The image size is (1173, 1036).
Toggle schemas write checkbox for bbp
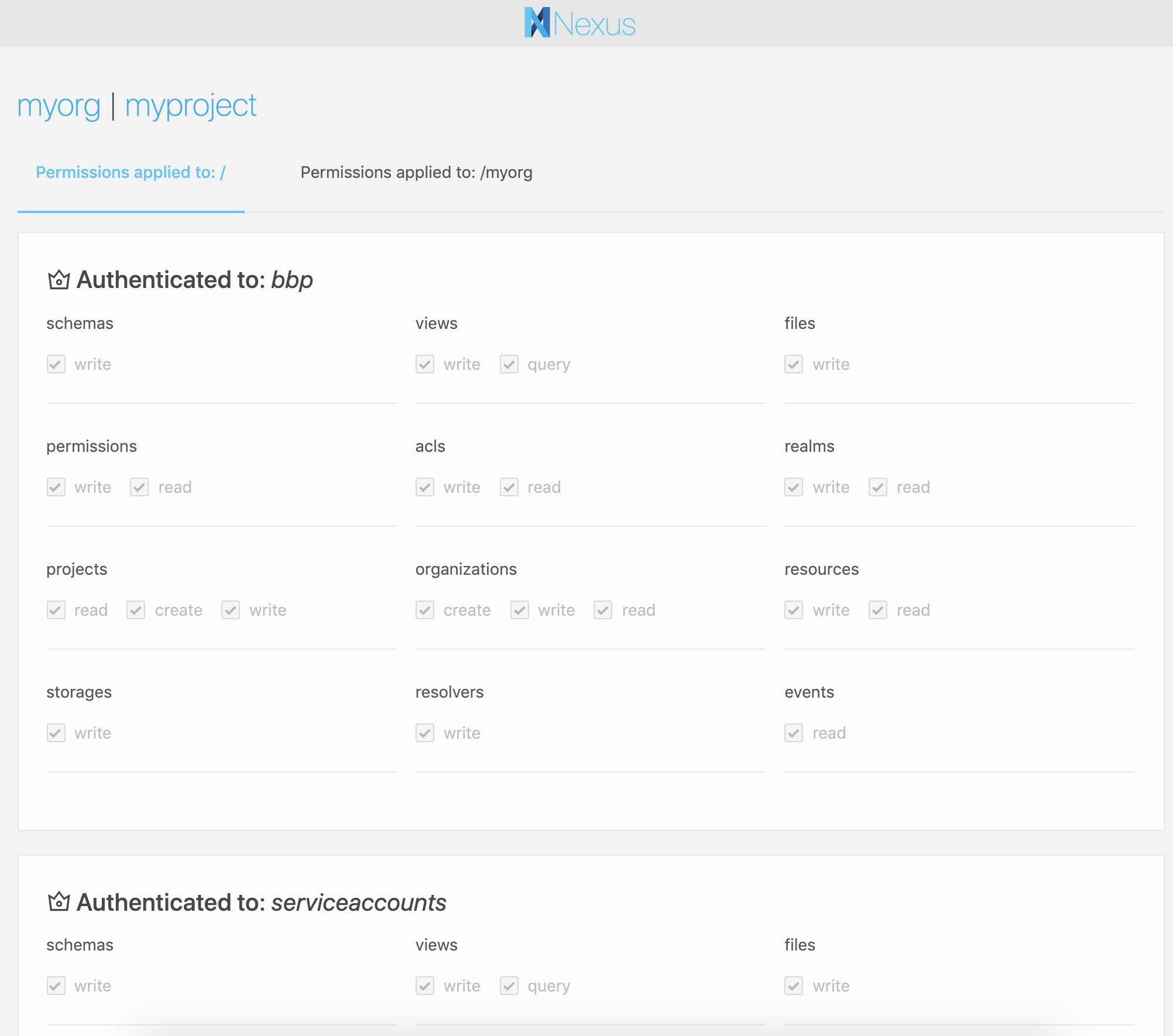(x=55, y=363)
